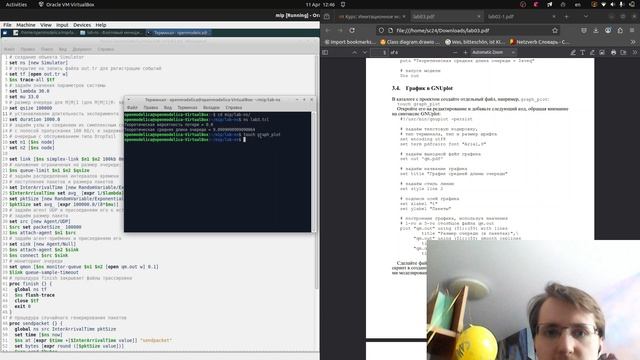The image size is (640, 360).
Task: Click the PDF page number field
Action: [379, 52]
